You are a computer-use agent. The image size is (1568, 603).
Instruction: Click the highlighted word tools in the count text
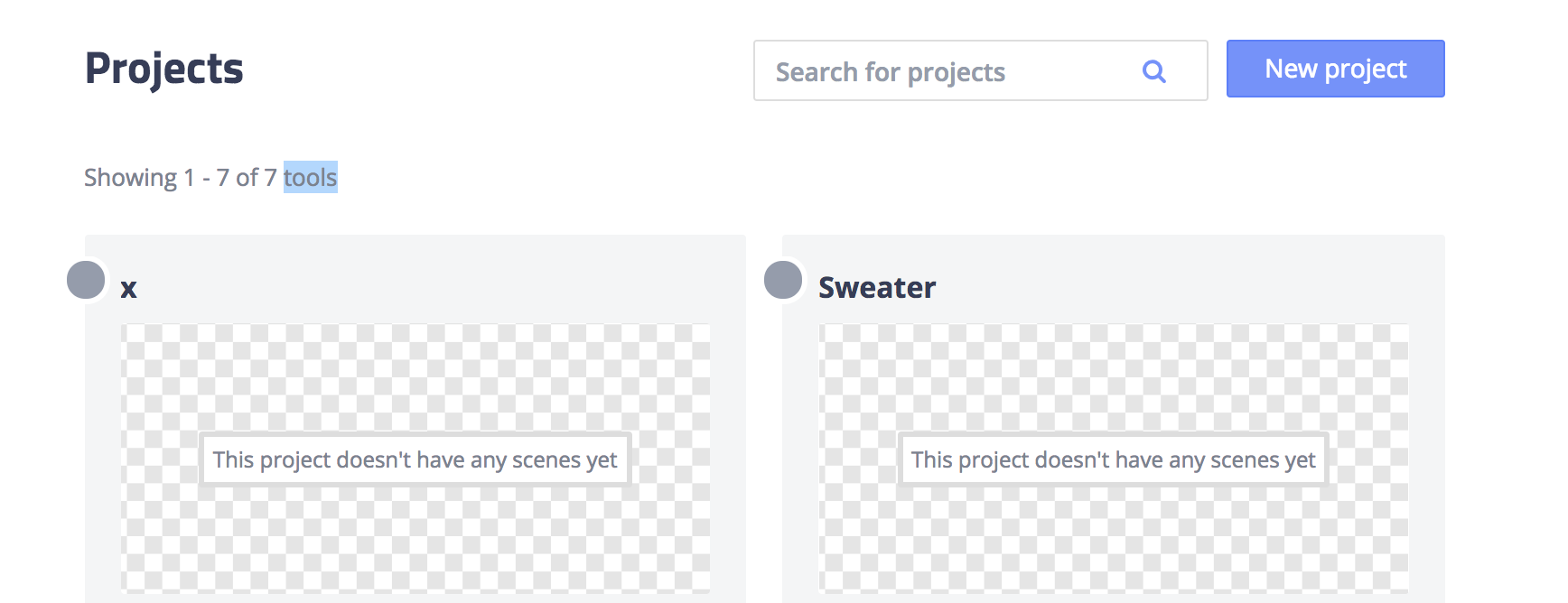(x=311, y=177)
